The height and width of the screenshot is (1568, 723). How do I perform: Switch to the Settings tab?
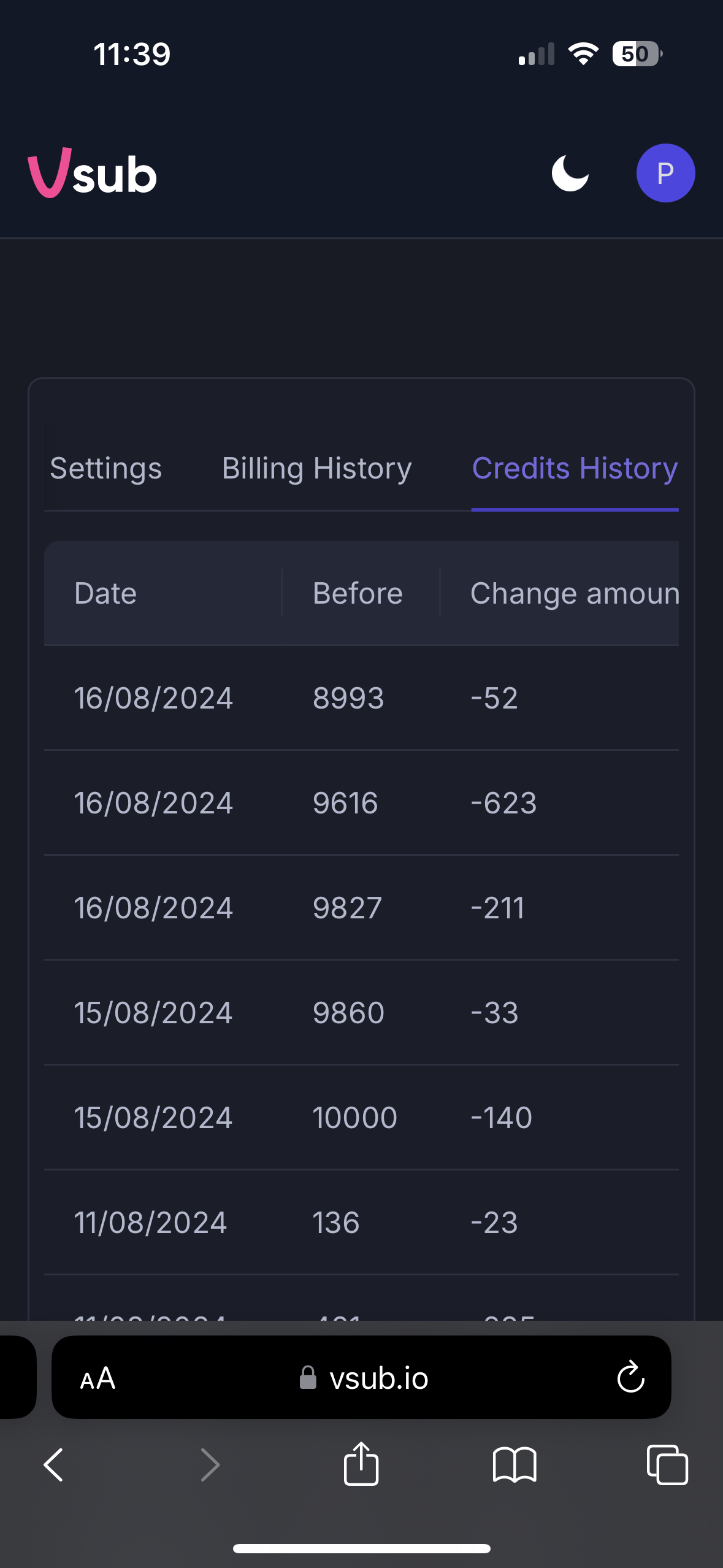point(106,469)
